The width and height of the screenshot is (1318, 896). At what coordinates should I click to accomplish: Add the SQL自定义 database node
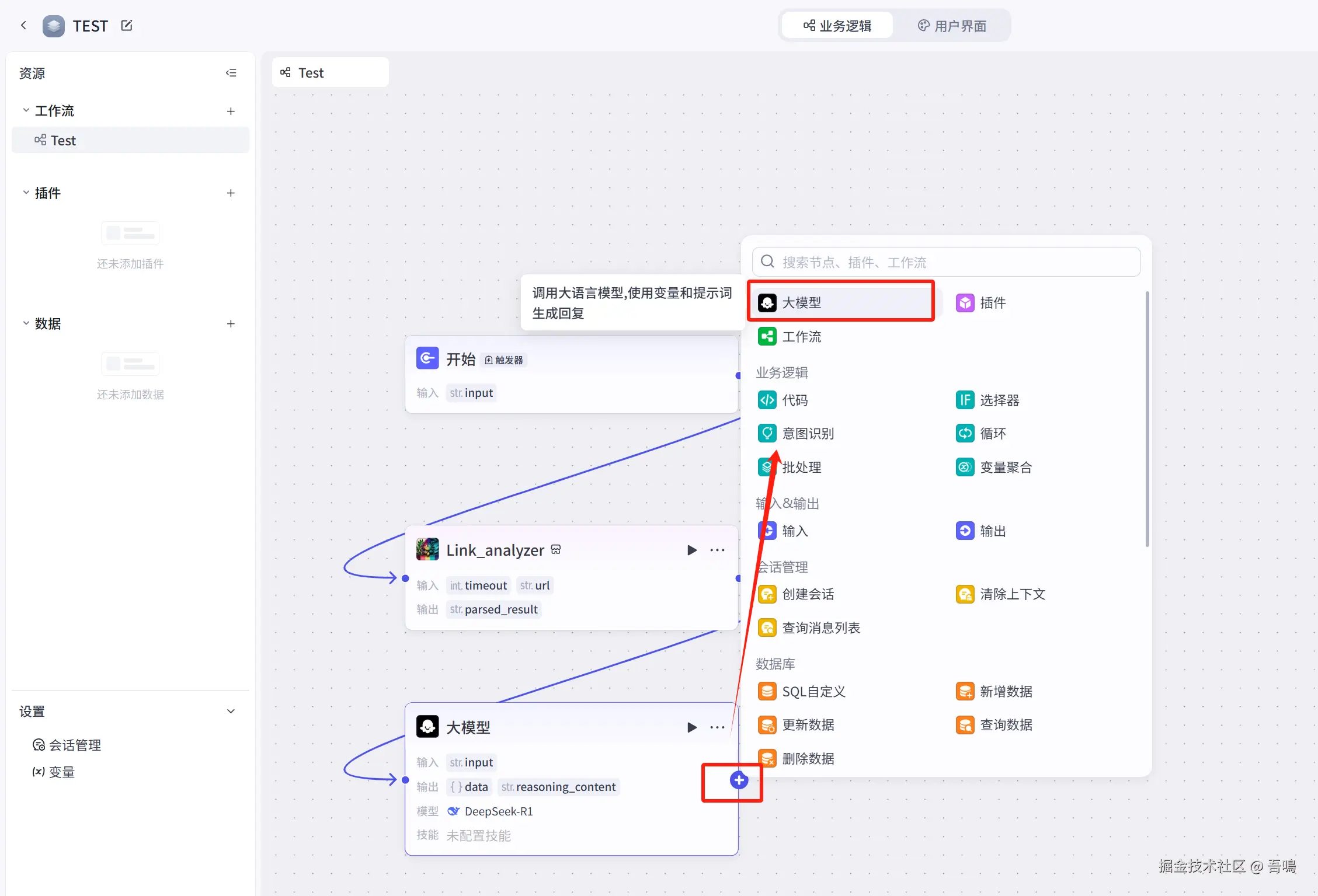813,692
